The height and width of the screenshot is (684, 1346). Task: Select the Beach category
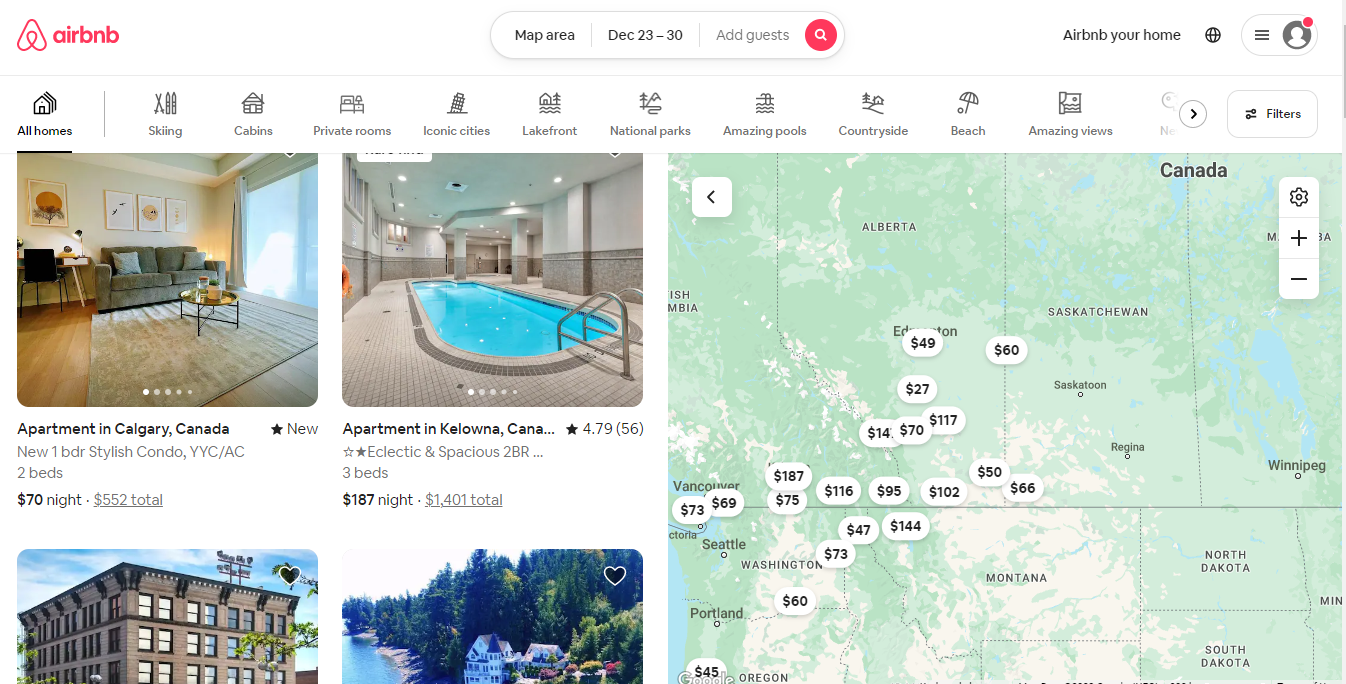click(x=968, y=114)
